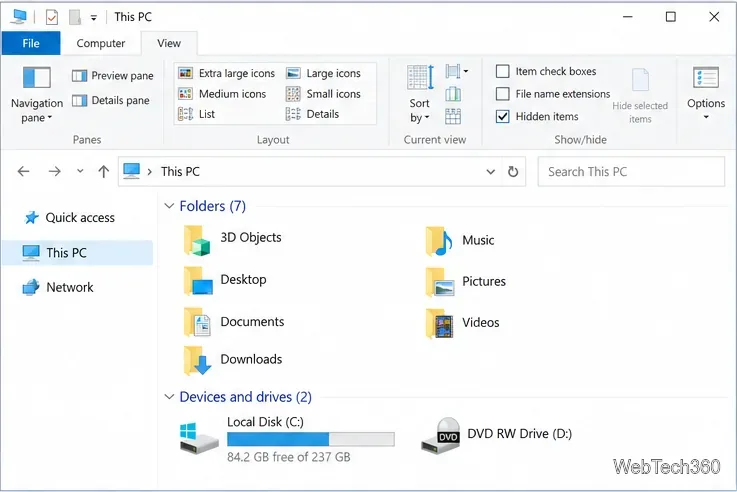
Task: Go up one level with Up arrow
Action: pyautogui.click(x=103, y=172)
